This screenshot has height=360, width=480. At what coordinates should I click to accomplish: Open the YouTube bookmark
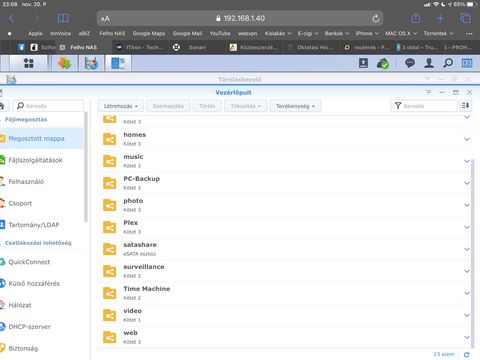point(220,33)
